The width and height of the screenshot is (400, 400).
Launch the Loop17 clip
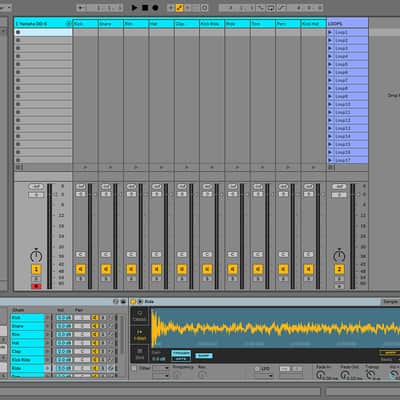coord(330,160)
